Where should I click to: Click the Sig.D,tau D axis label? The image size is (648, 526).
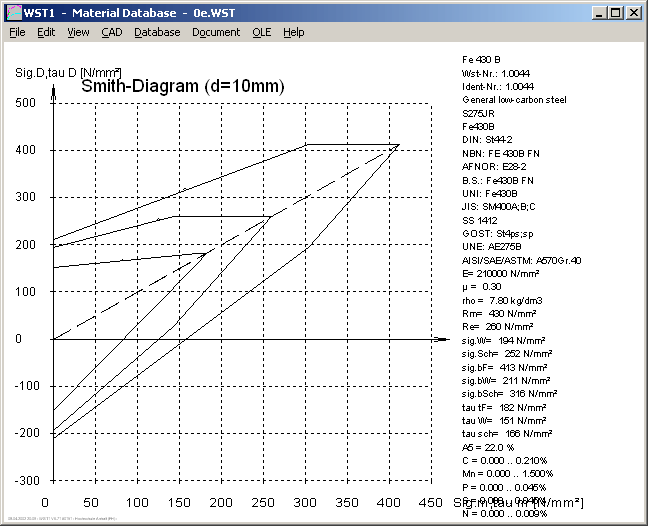coord(68,72)
